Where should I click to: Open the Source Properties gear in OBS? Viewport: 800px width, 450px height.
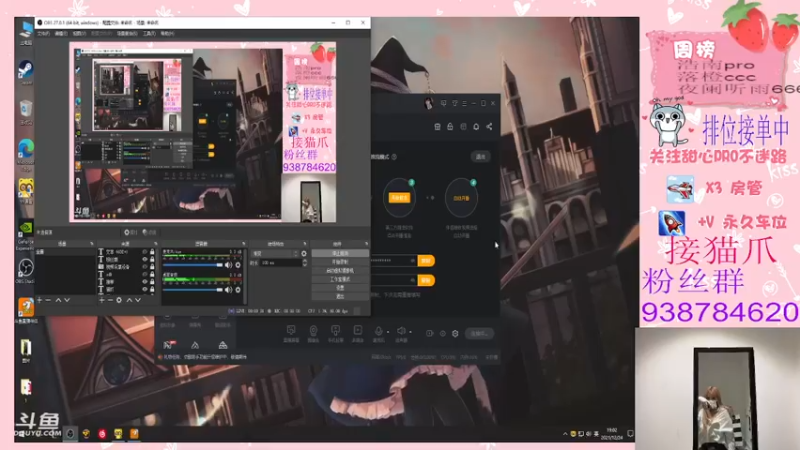click(131, 232)
